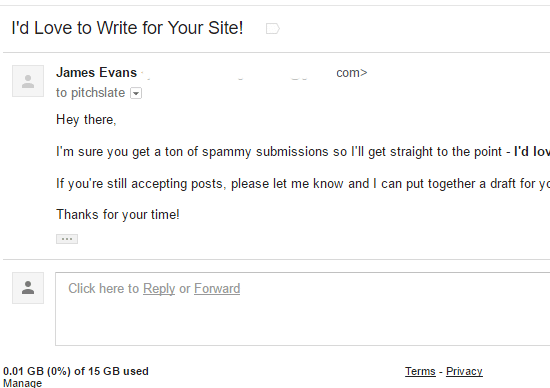Click the paragraph starting 'If you're still accepting'

click(303, 183)
